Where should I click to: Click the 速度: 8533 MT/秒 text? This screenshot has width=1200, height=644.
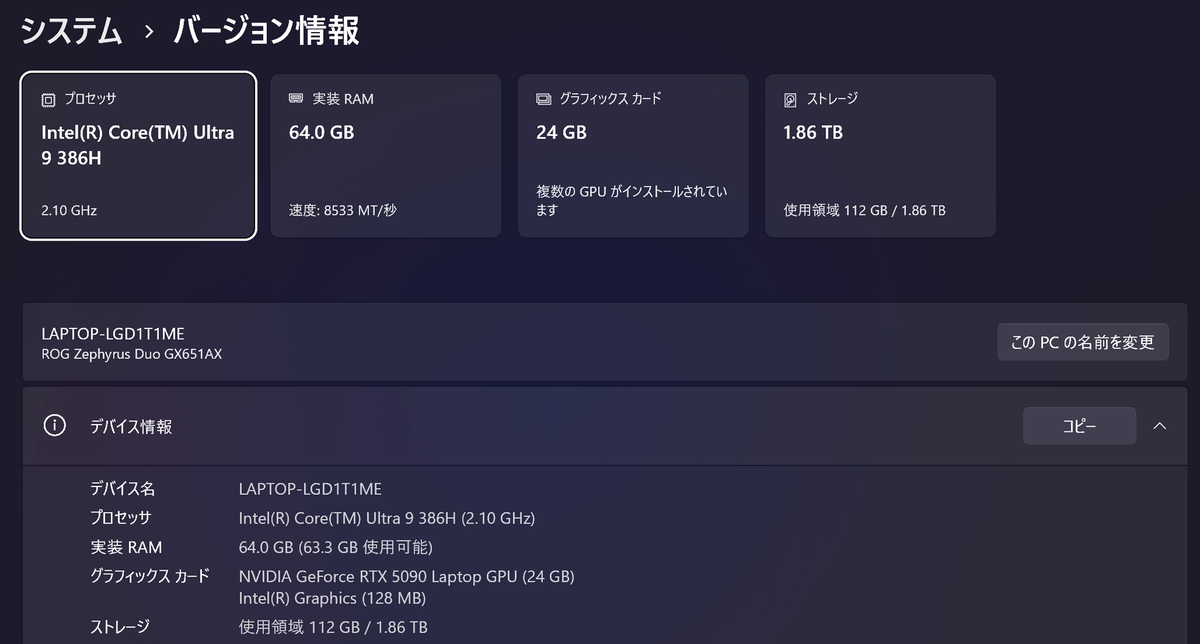343,211
